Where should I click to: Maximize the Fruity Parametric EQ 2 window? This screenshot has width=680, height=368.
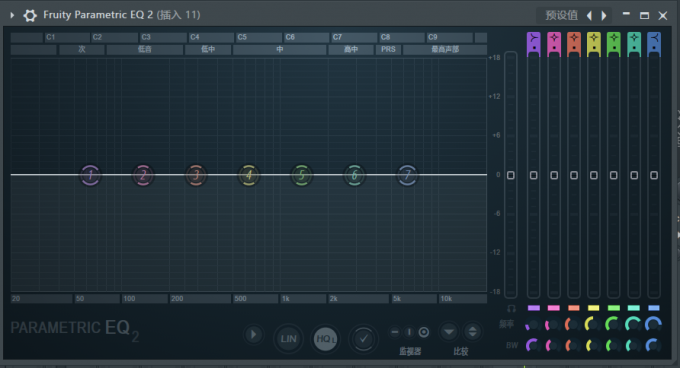(644, 16)
